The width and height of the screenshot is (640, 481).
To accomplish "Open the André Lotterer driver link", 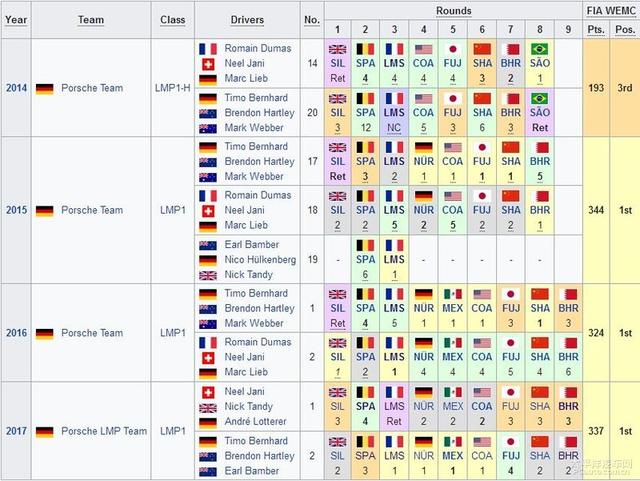I will pos(259,423).
